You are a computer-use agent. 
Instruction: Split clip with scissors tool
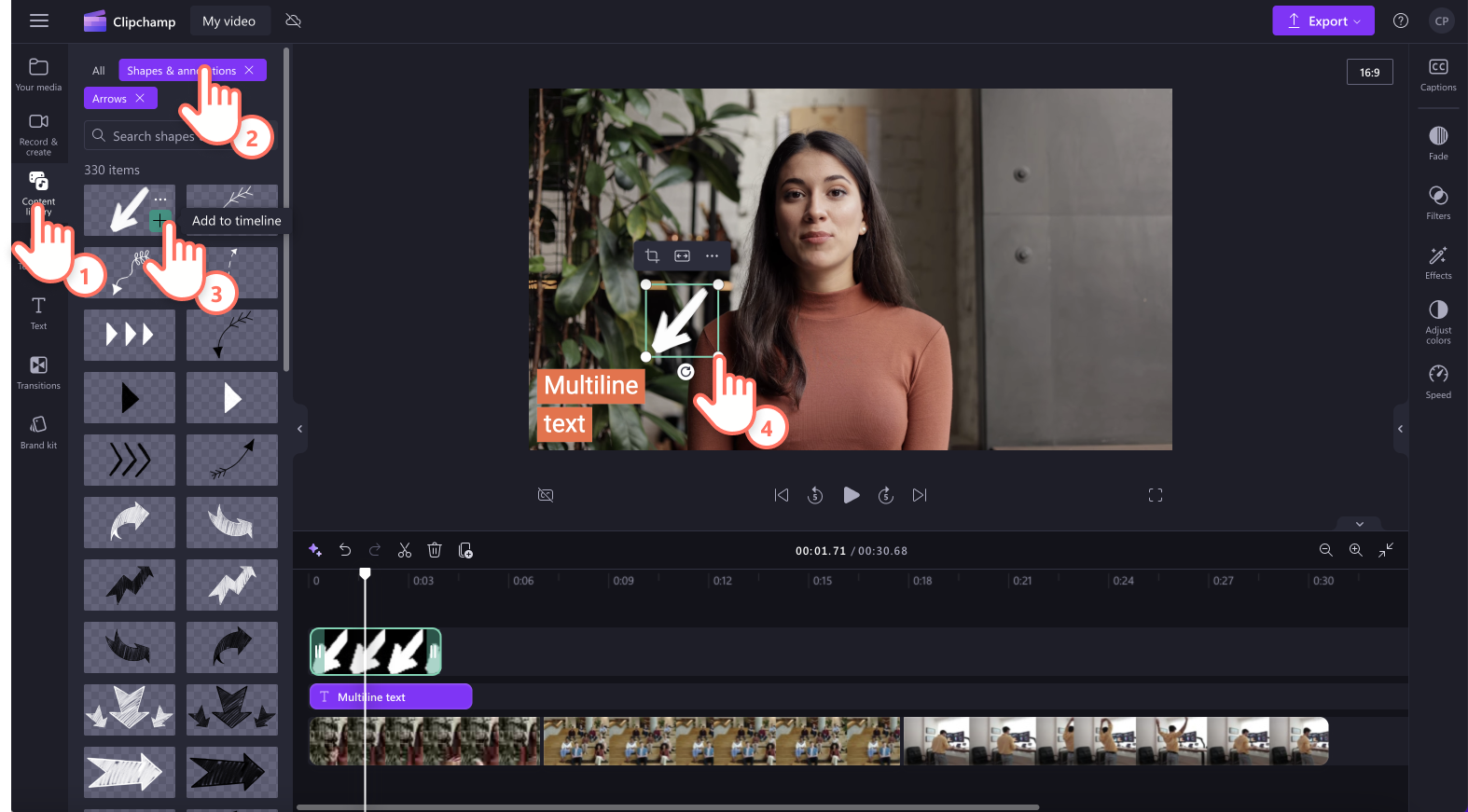click(405, 550)
